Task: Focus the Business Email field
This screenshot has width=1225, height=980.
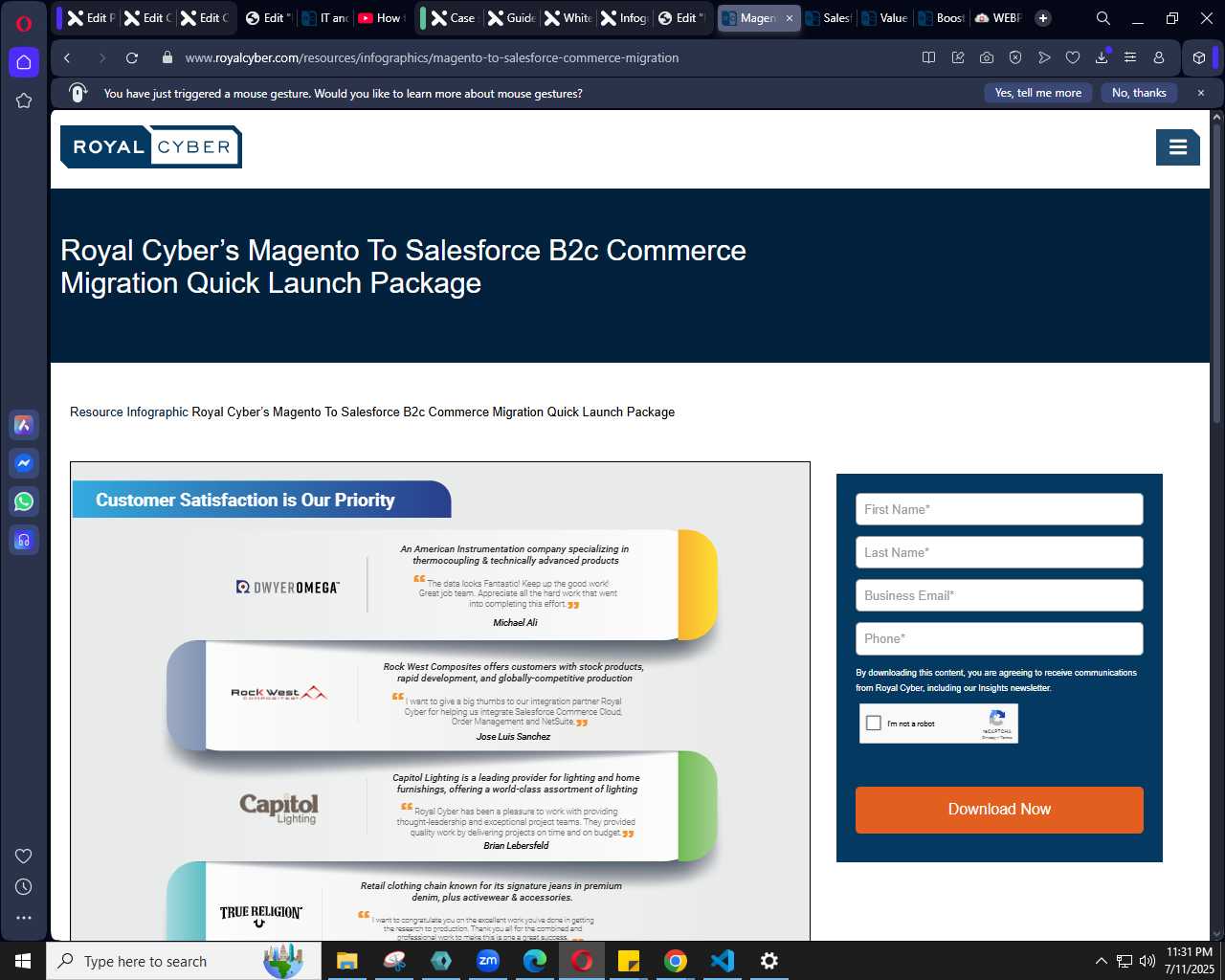Action: (x=999, y=595)
